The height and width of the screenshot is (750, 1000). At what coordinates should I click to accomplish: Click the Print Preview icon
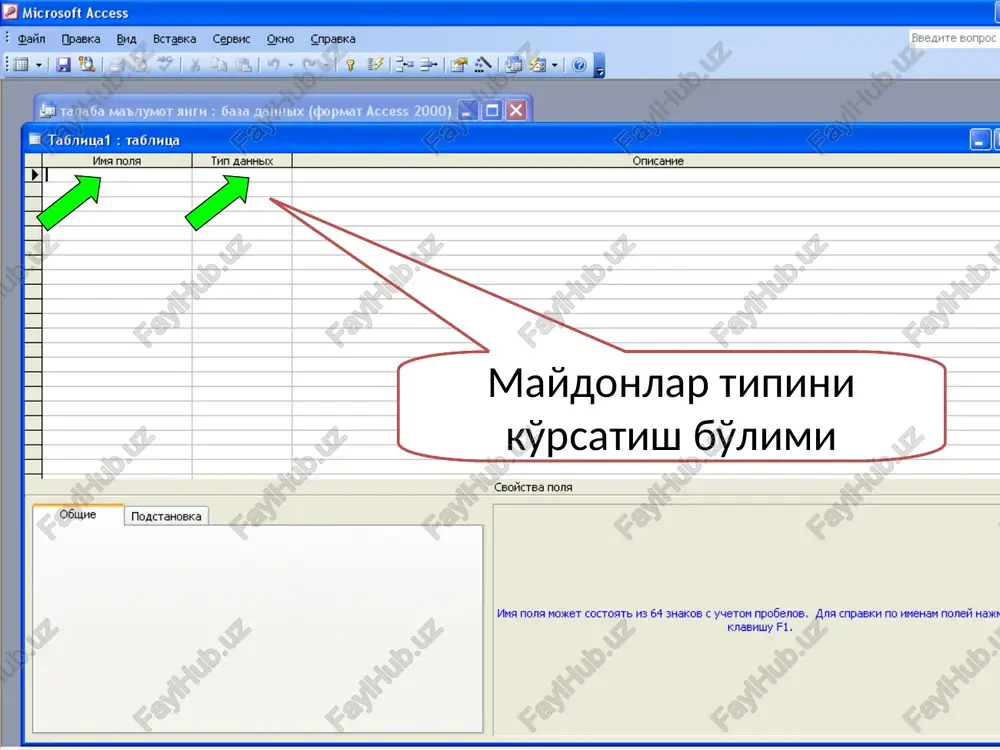[141, 64]
